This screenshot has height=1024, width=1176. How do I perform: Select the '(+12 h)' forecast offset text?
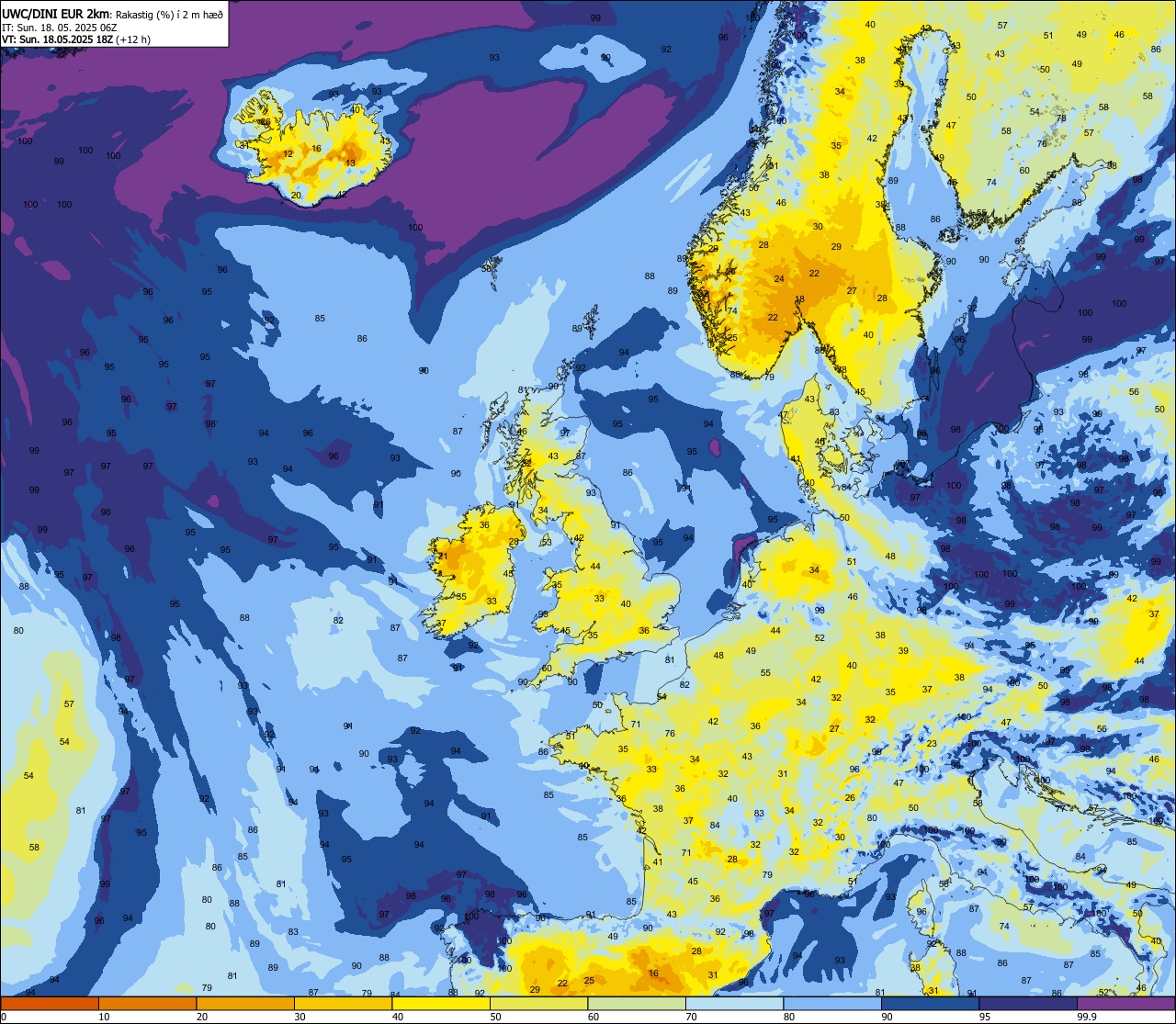[133, 39]
